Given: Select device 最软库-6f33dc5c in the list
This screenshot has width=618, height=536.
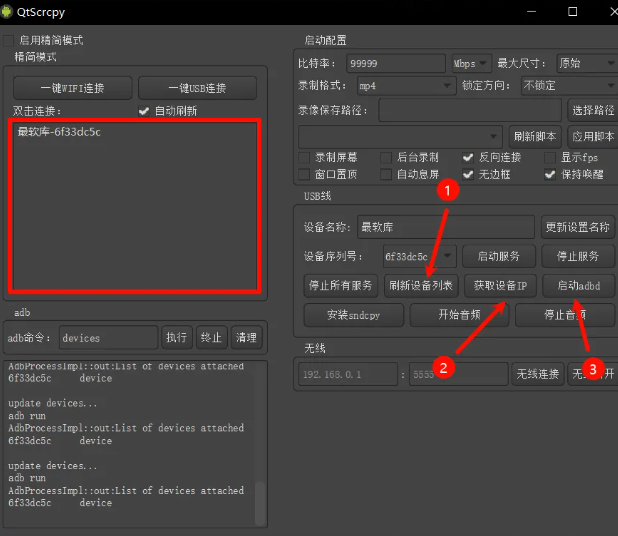Looking at the screenshot, I should pyautogui.click(x=59, y=132).
